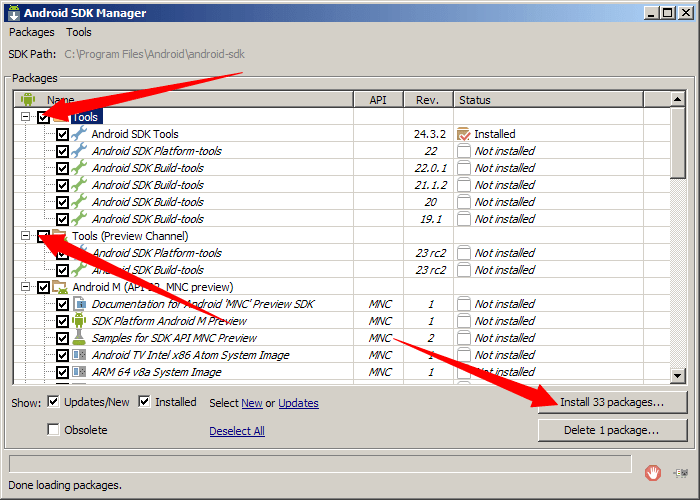This screenshot has height=500, width=700.
Task: Click the scrollbar down arrow
Action: pos(678,375)
